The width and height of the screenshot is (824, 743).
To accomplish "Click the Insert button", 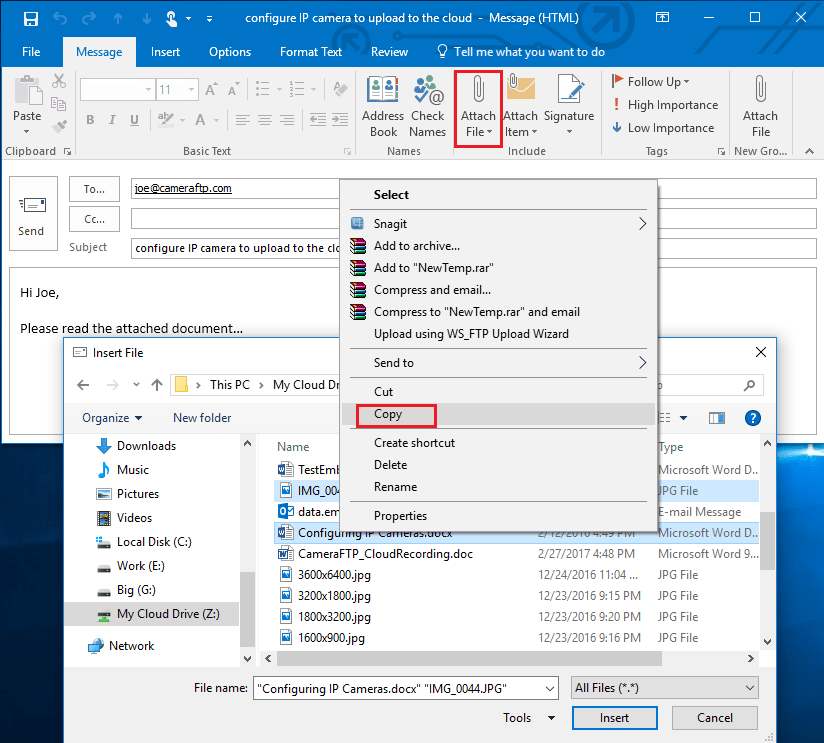I will 614,718.
